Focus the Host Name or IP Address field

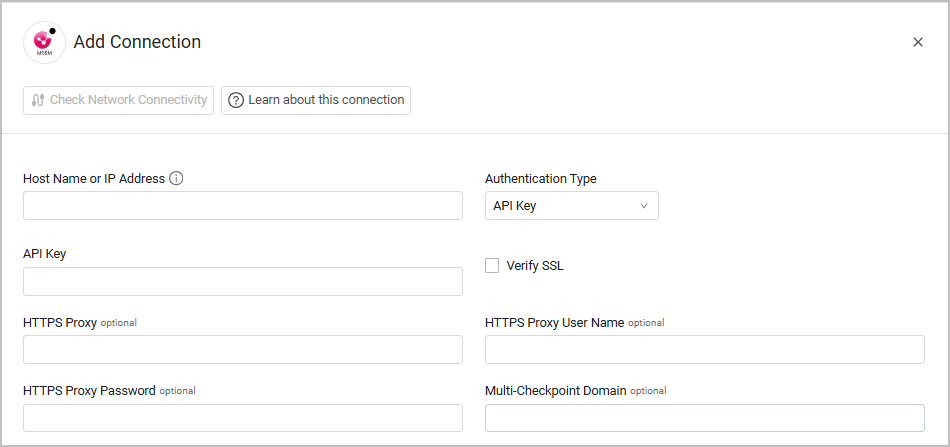tap(243, 206)
